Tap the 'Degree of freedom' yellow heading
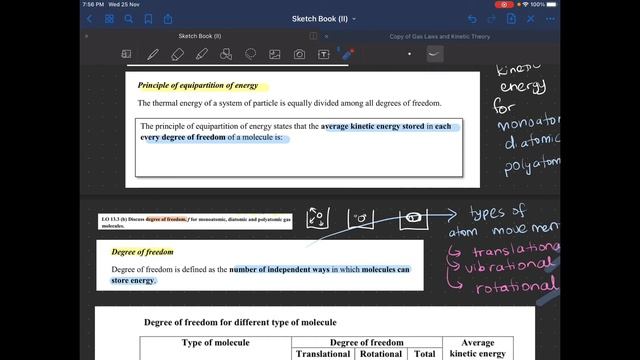640x360 pixels. 142,252
